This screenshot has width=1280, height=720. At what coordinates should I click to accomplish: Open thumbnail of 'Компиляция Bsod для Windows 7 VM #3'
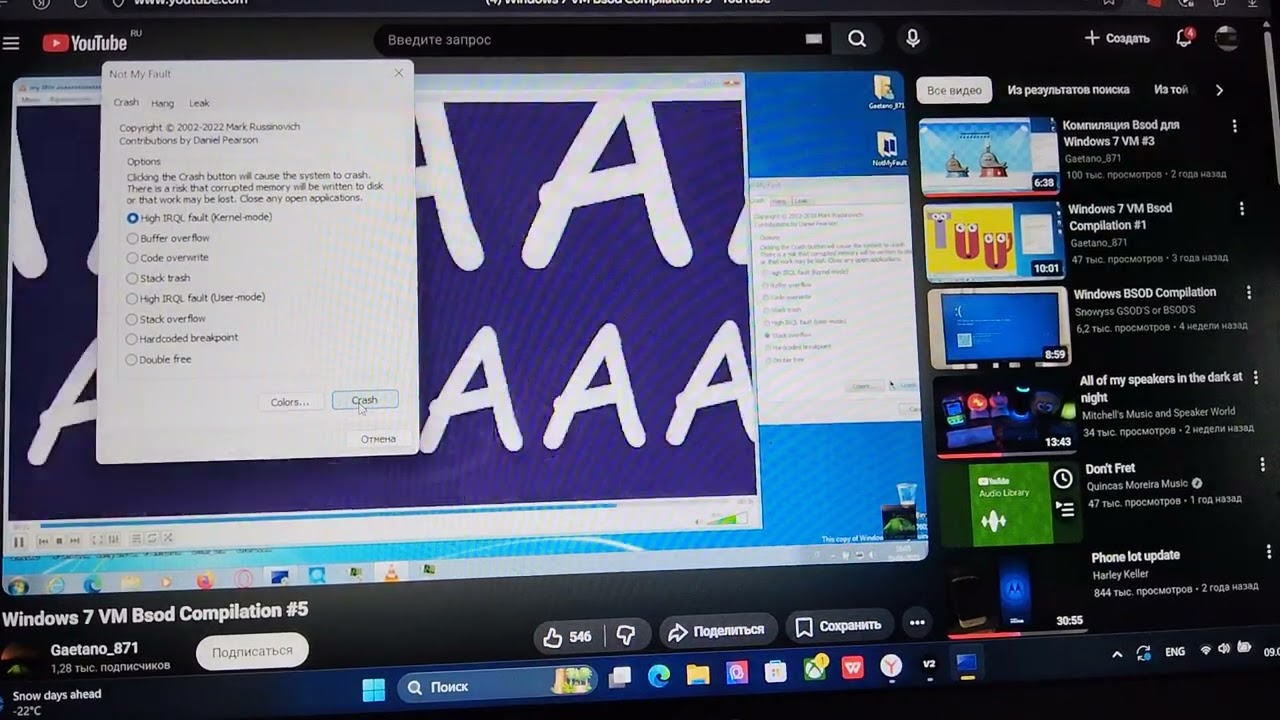pyautogui.click(x=988, y=155)
